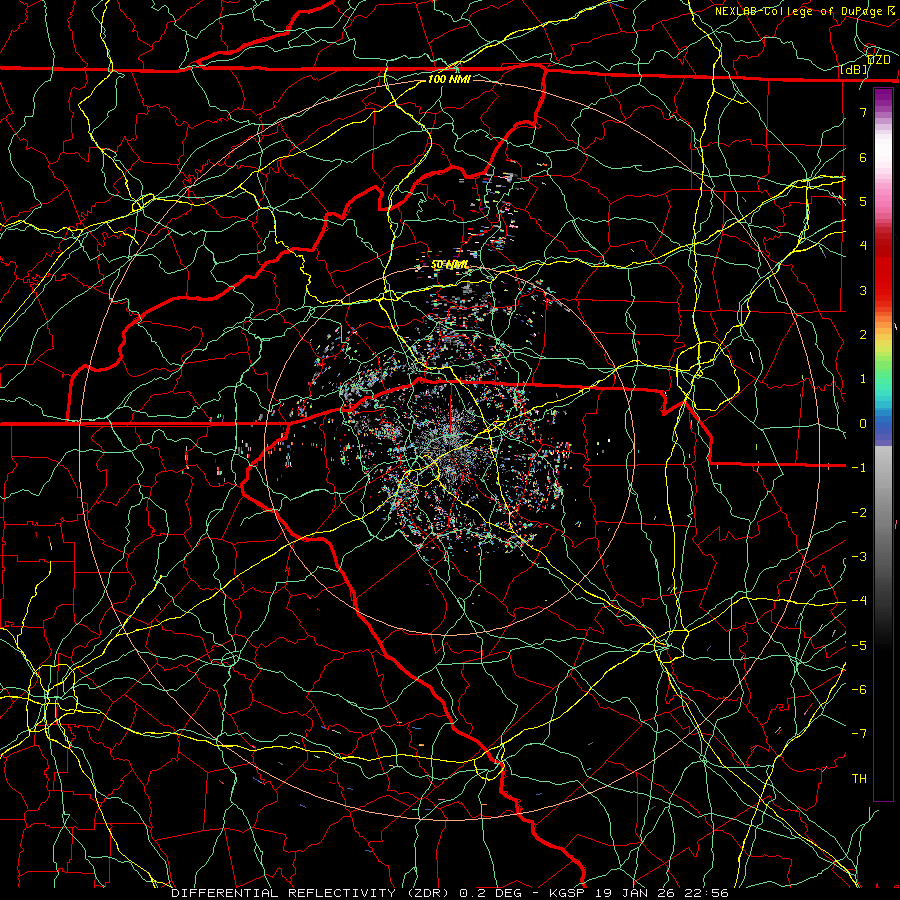This screenshot has width=900, height=900.
Task: Click the 1 value on the dB scale
Action: click(863, 379)
